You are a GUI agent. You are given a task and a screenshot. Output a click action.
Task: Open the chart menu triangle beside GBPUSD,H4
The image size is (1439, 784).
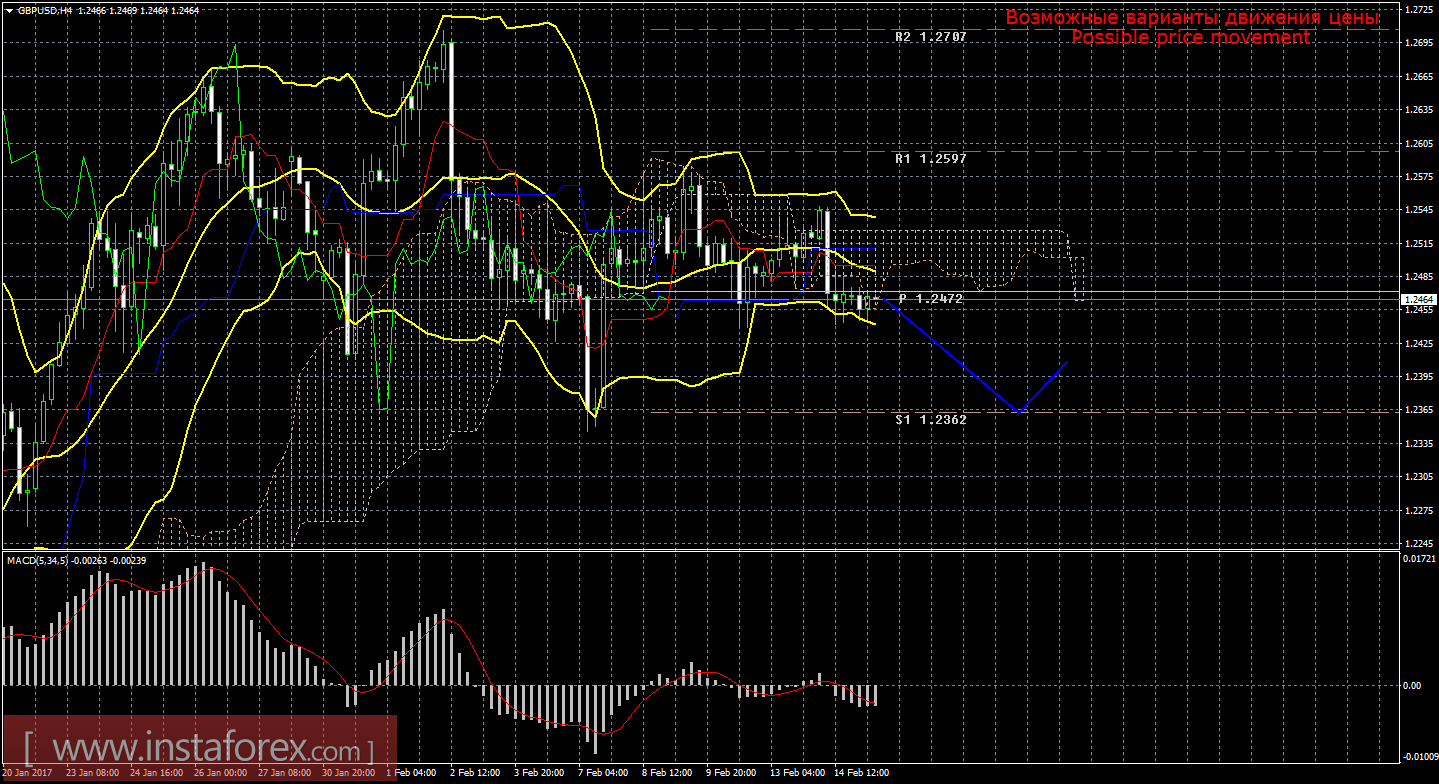[8, 9]
